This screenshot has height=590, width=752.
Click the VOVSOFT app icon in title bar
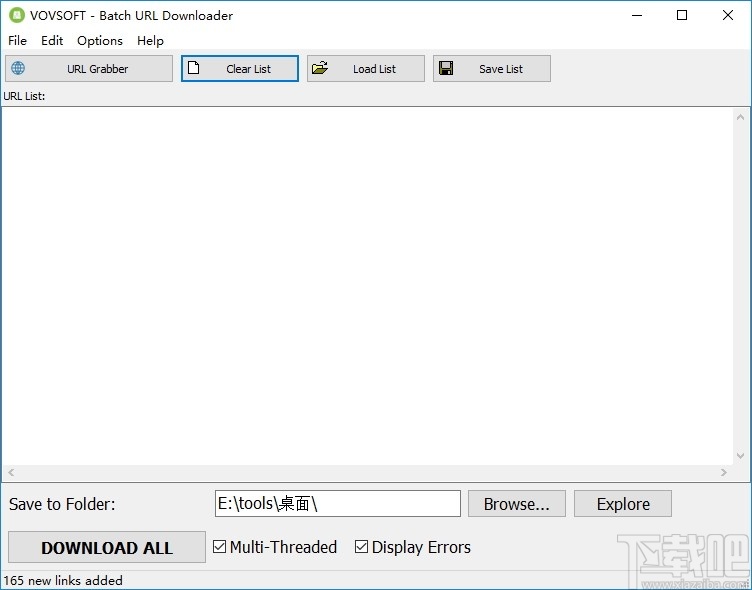point(17,15)
